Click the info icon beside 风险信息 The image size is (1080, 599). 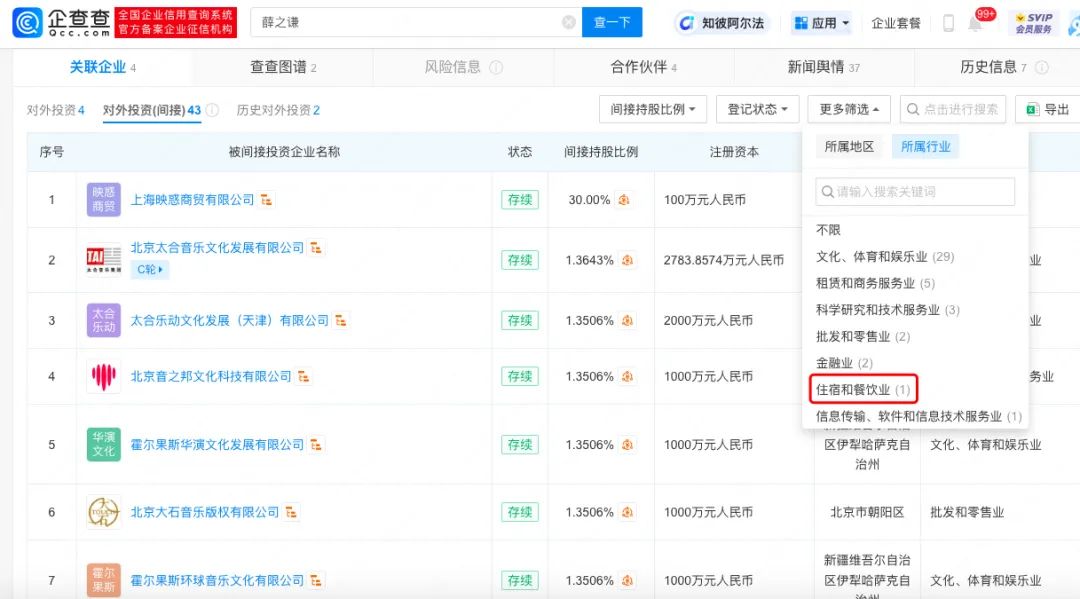click(496, 67)
